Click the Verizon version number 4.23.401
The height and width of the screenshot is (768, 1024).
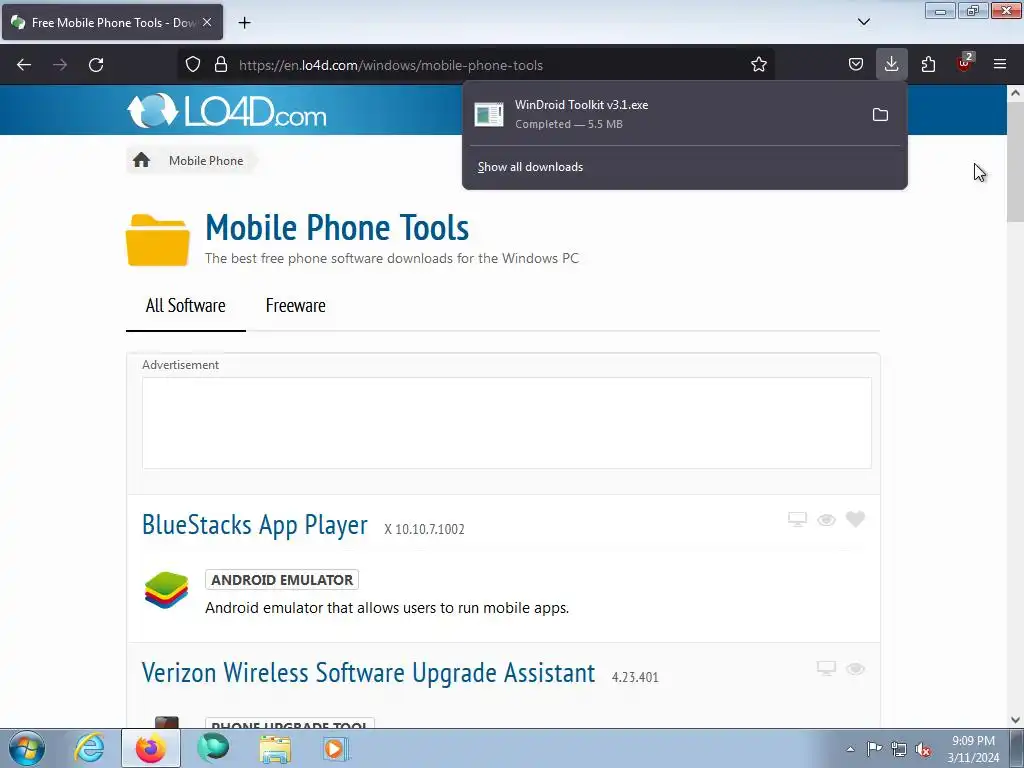635,677
